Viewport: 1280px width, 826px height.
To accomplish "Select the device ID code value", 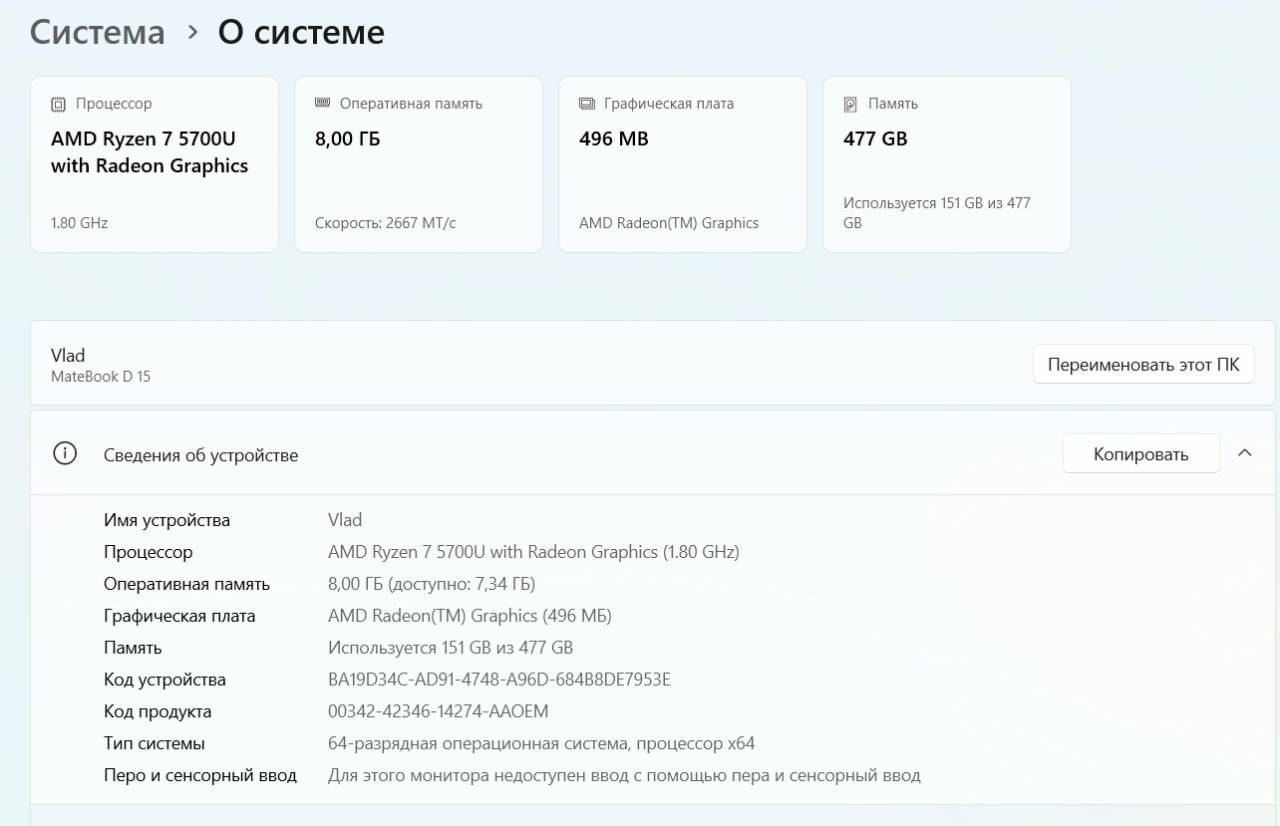I will tap(499, 680).
